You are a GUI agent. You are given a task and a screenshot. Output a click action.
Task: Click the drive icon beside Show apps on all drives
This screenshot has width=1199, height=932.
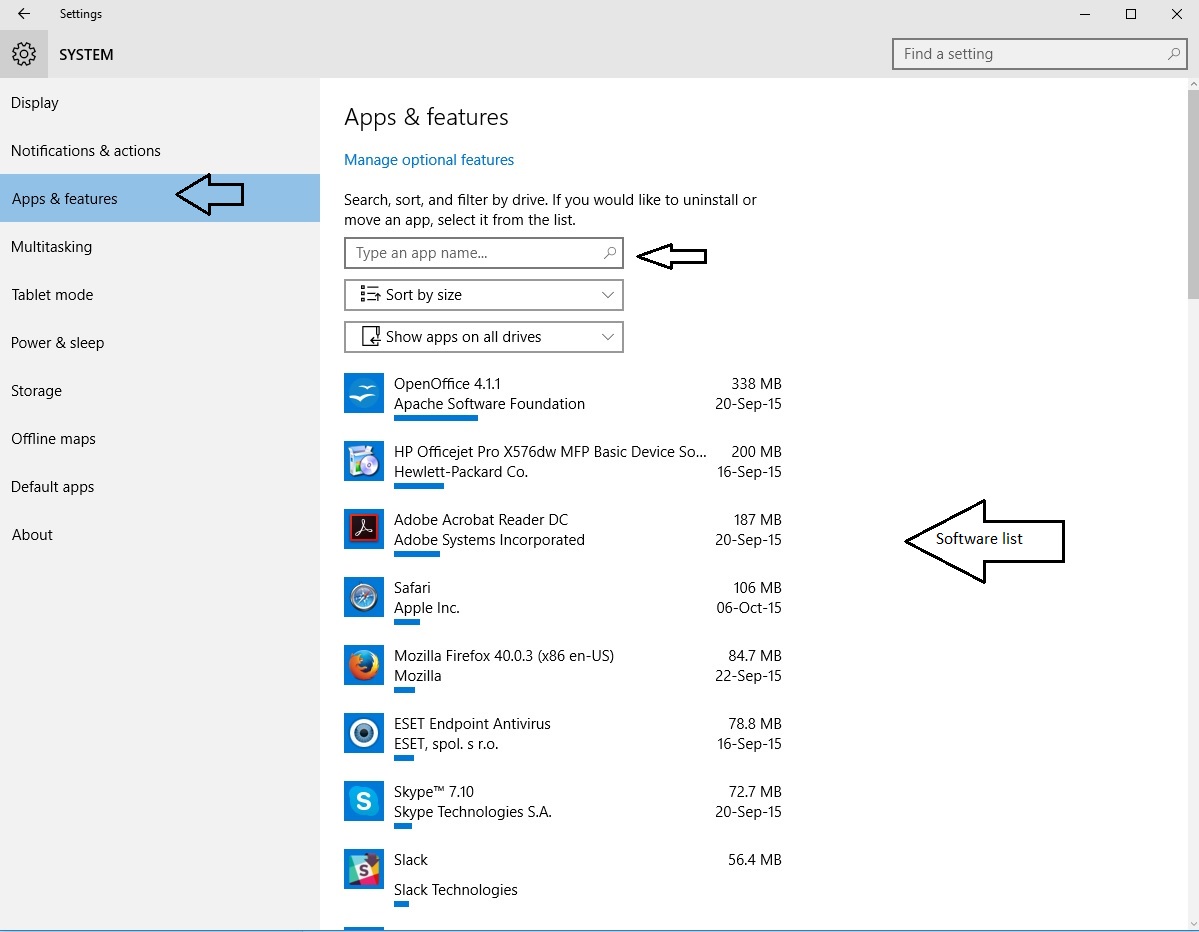coord(371,336)
